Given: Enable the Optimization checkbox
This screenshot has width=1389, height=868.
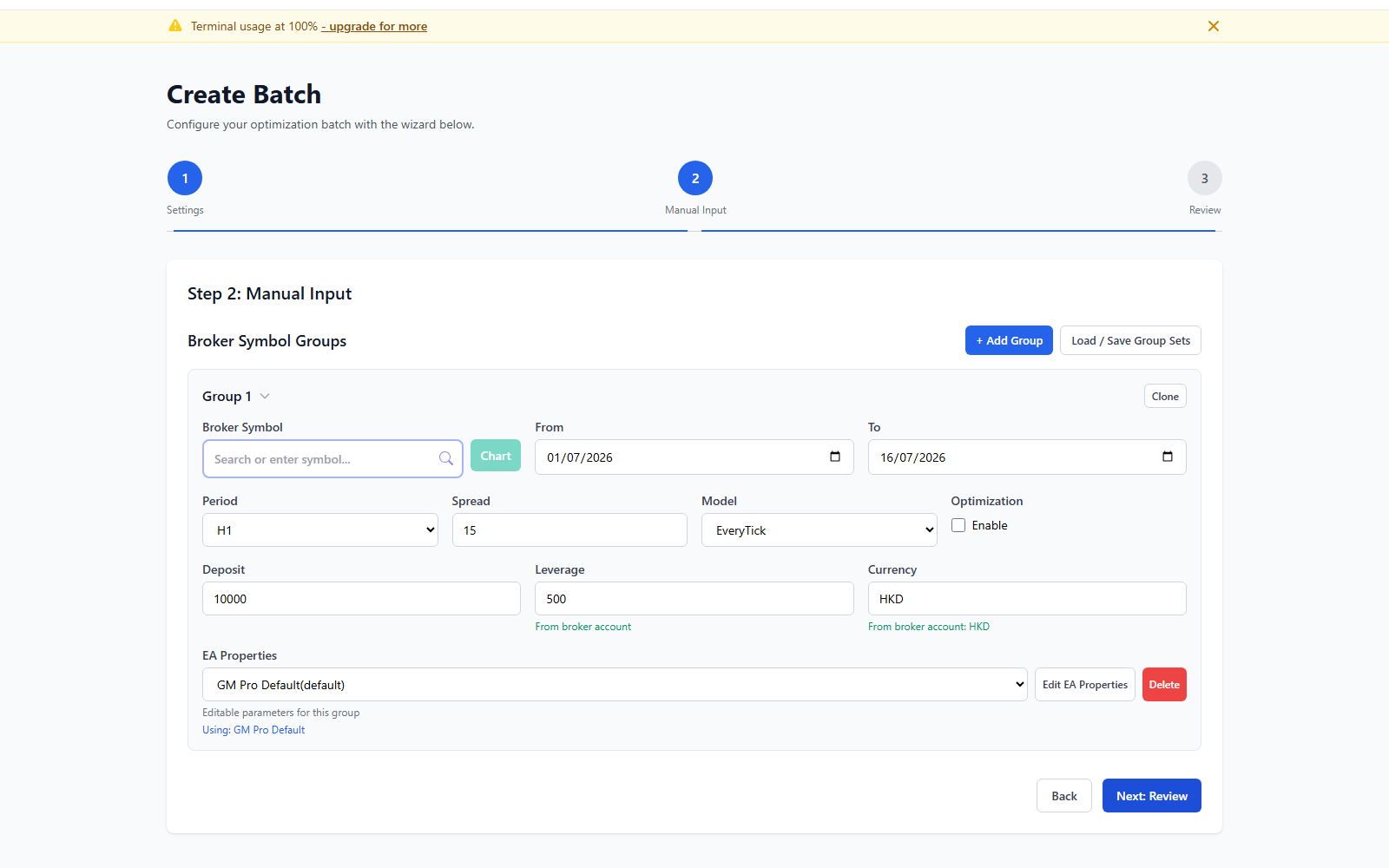Looking at the screenshot, I should point(958,525).
